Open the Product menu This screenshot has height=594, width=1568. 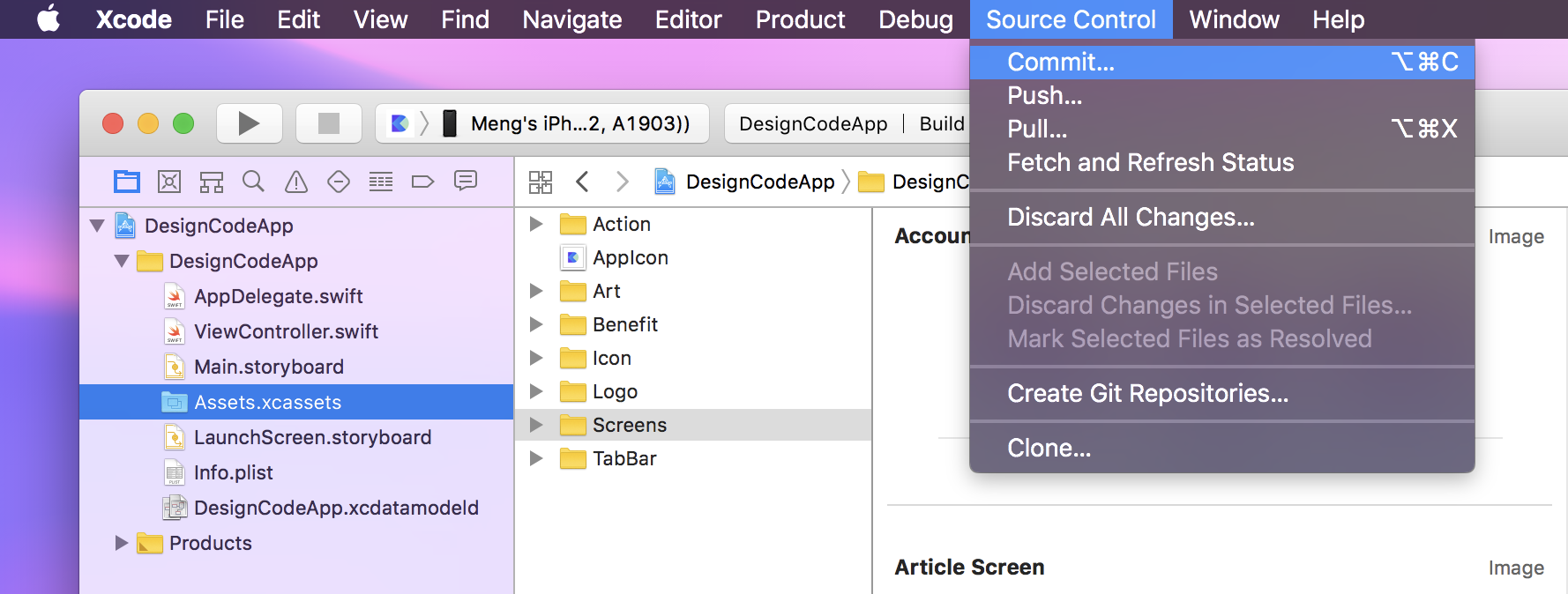(800, 19)
